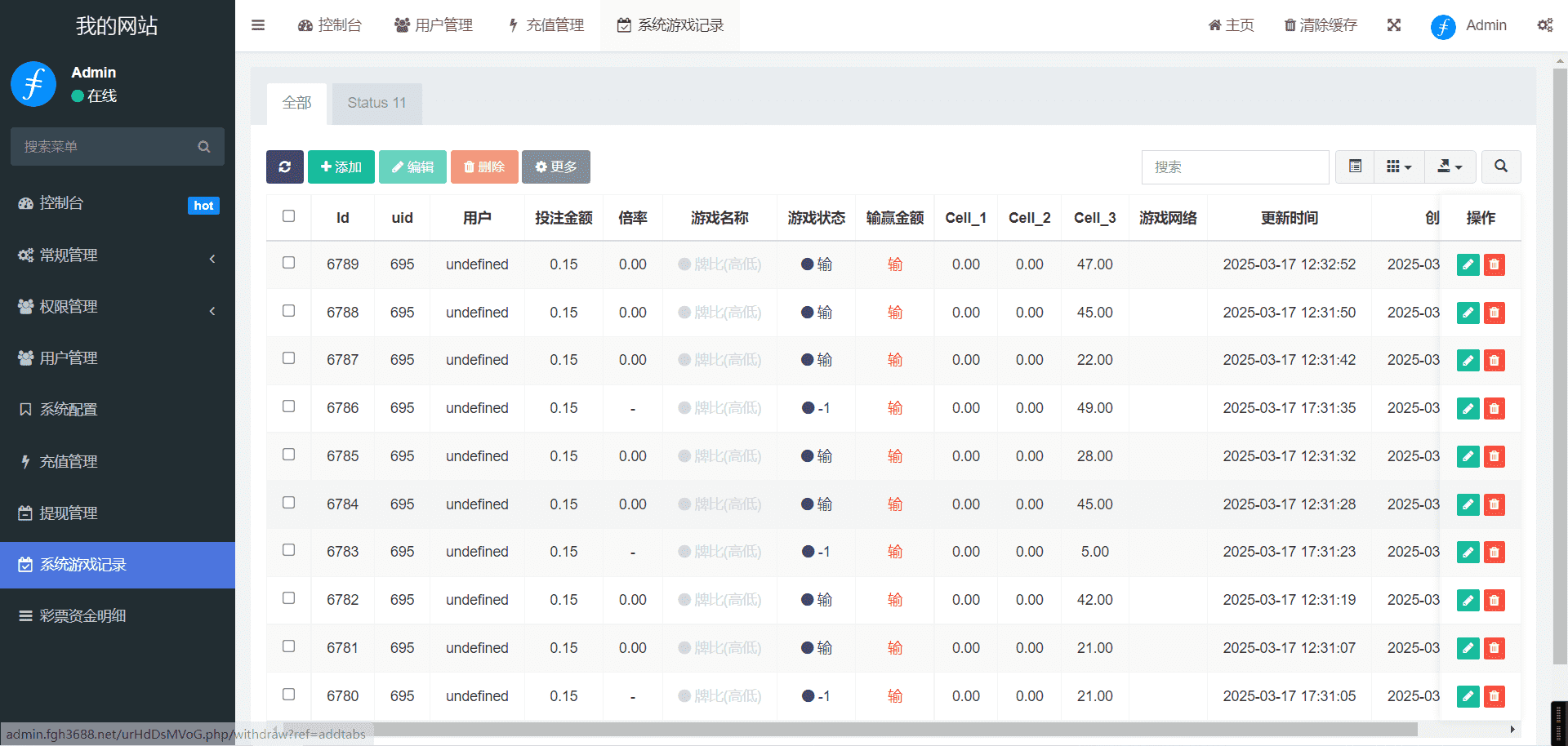Open the columns visibility dropdown
This screenshot has height=746, width=1568.
click(x=1399, y=167)
